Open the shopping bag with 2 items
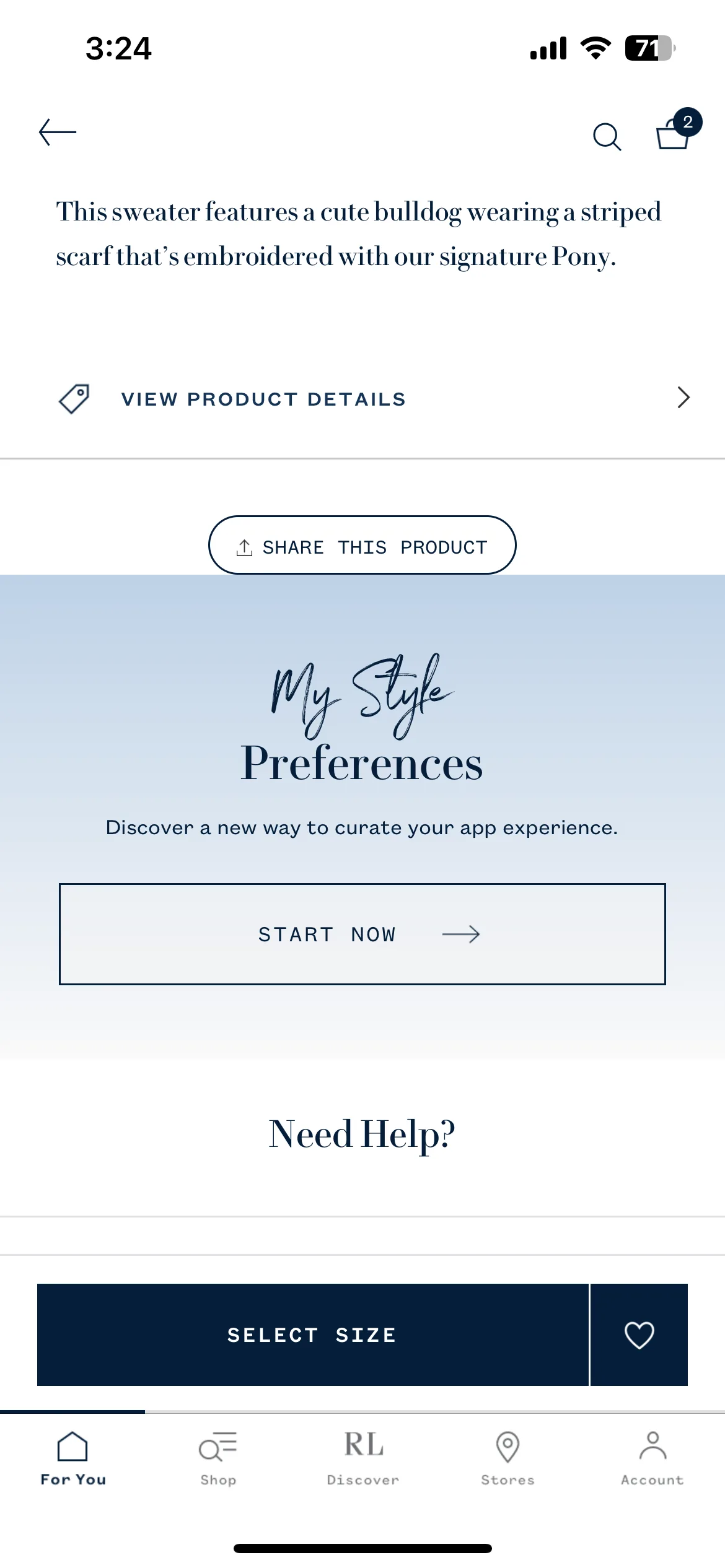 pyautogui.click(x=678, y=129)
